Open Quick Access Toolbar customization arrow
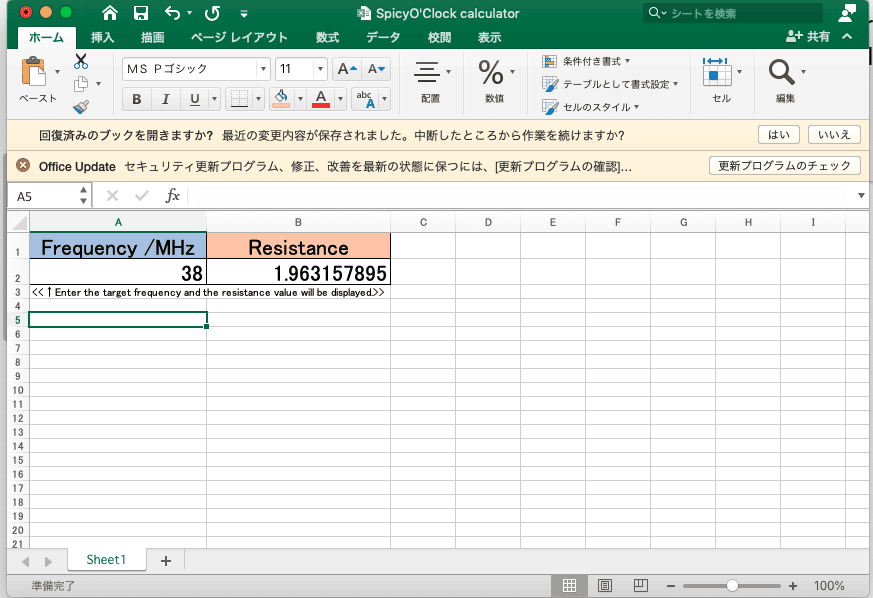 point(244,13)
